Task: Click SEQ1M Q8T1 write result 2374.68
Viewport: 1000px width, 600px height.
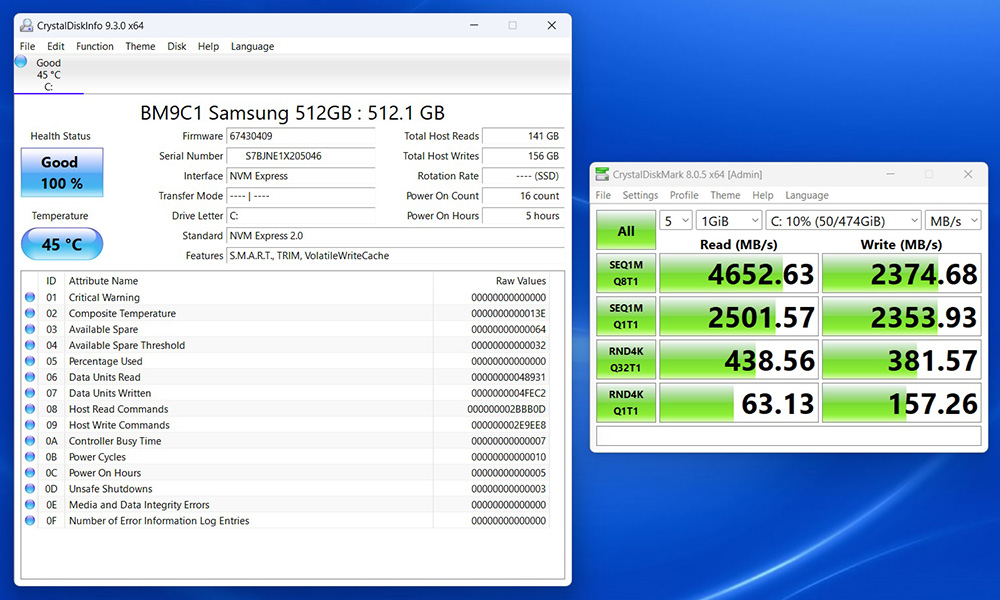Action: (x=901, y=273)
